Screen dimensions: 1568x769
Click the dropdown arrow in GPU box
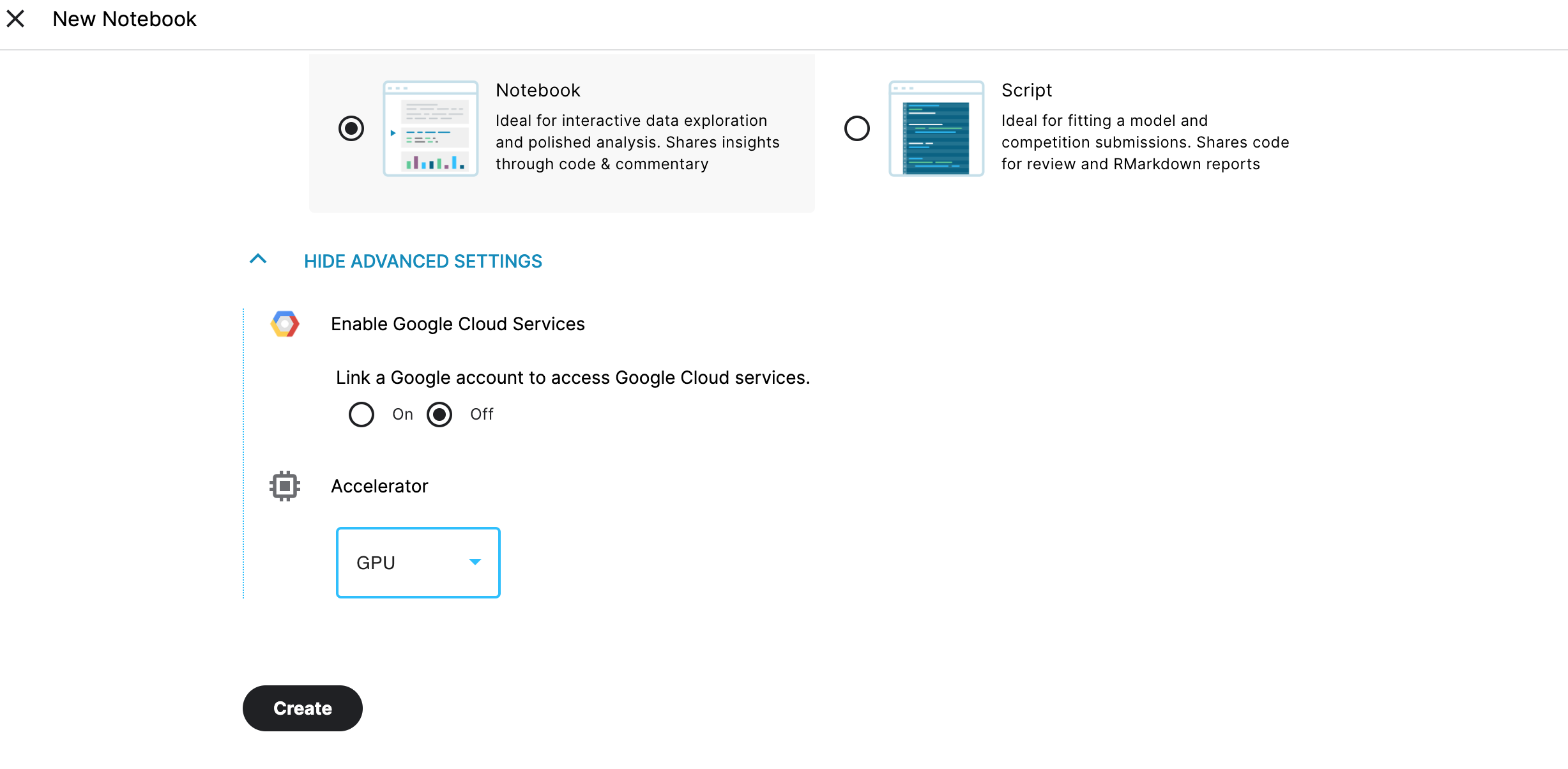(x=475, y=562)
